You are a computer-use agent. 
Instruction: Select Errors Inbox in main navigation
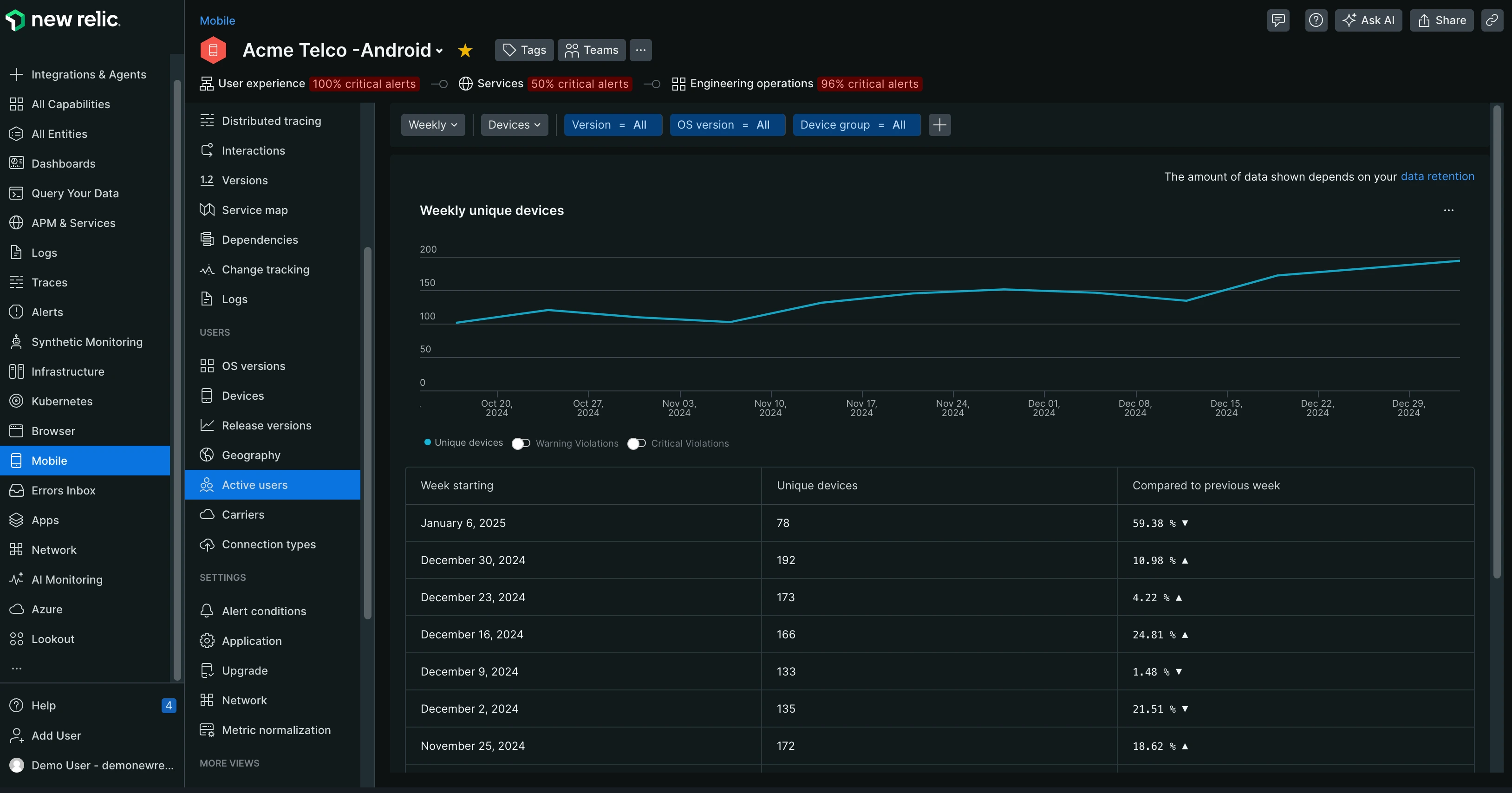(64, 491)
